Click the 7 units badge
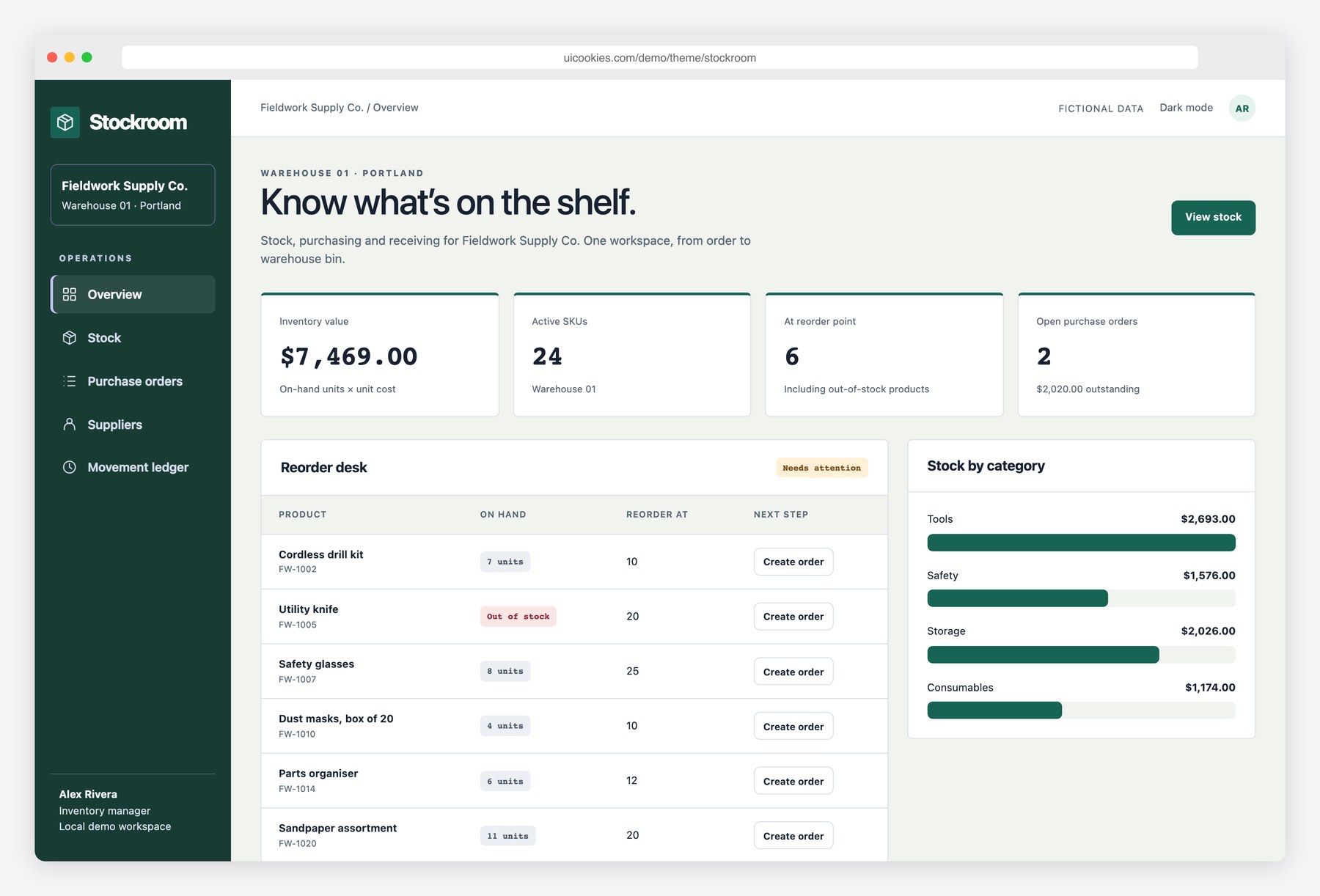Viewport: 1320px width, 896px height. (x=505, y=562)
